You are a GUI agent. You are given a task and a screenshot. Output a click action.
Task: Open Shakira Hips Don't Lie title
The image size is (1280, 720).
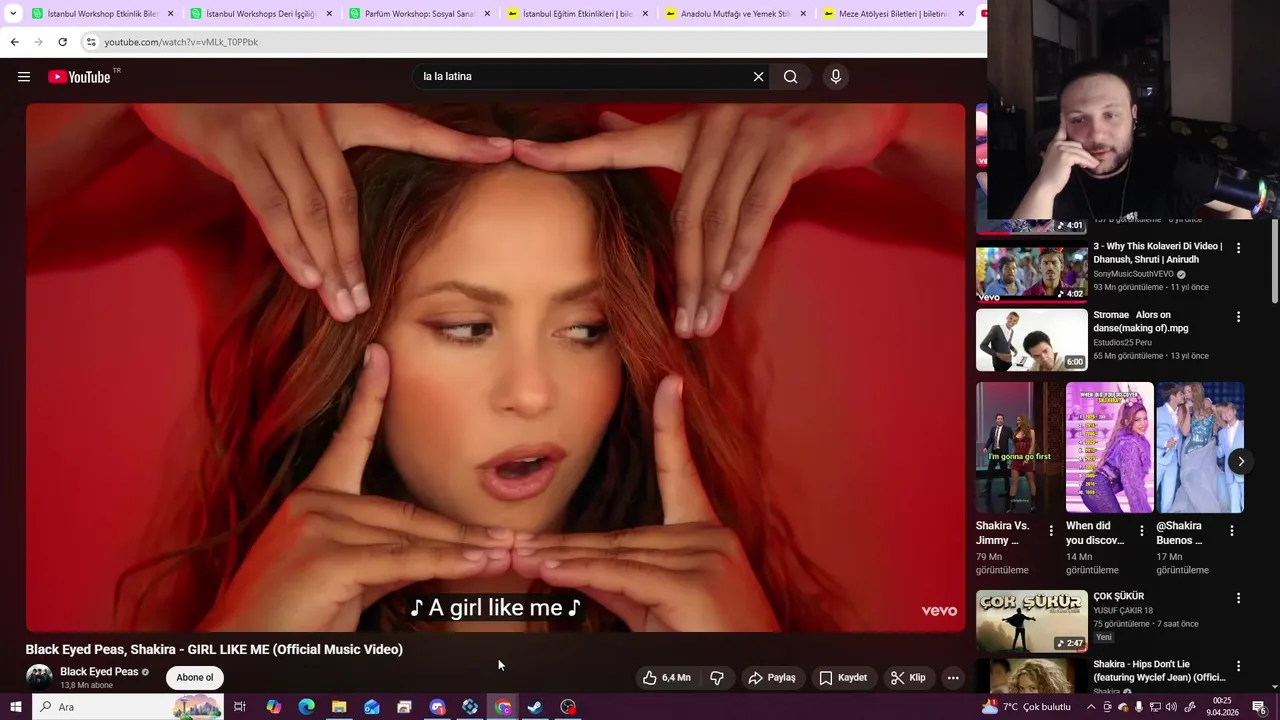point(1159,671)
